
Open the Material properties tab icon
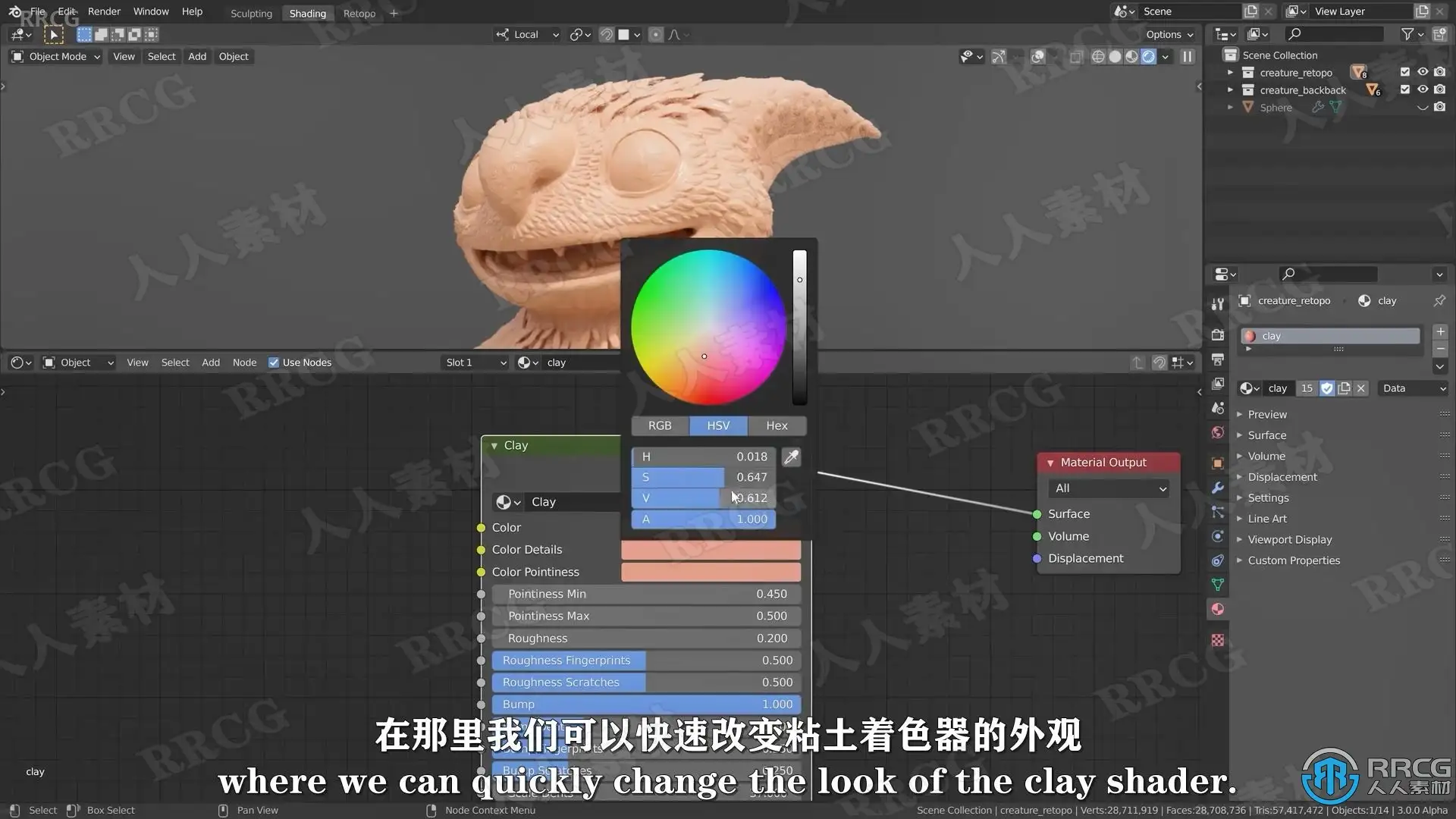[1218, 610]
